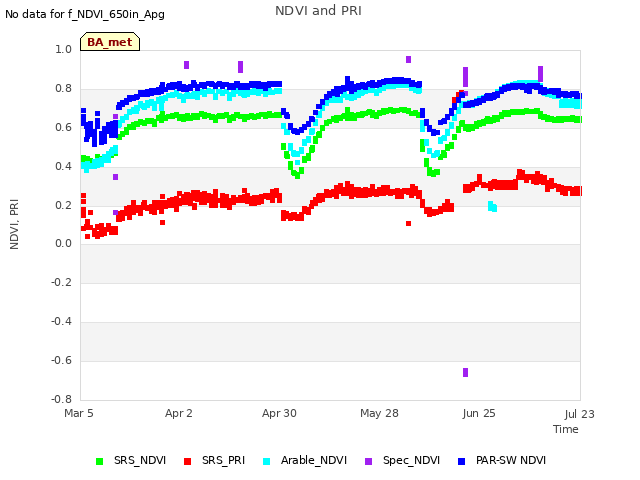Click the May 28 x-axis label
The height and width of the screenshot is (480, 640).
379,413
